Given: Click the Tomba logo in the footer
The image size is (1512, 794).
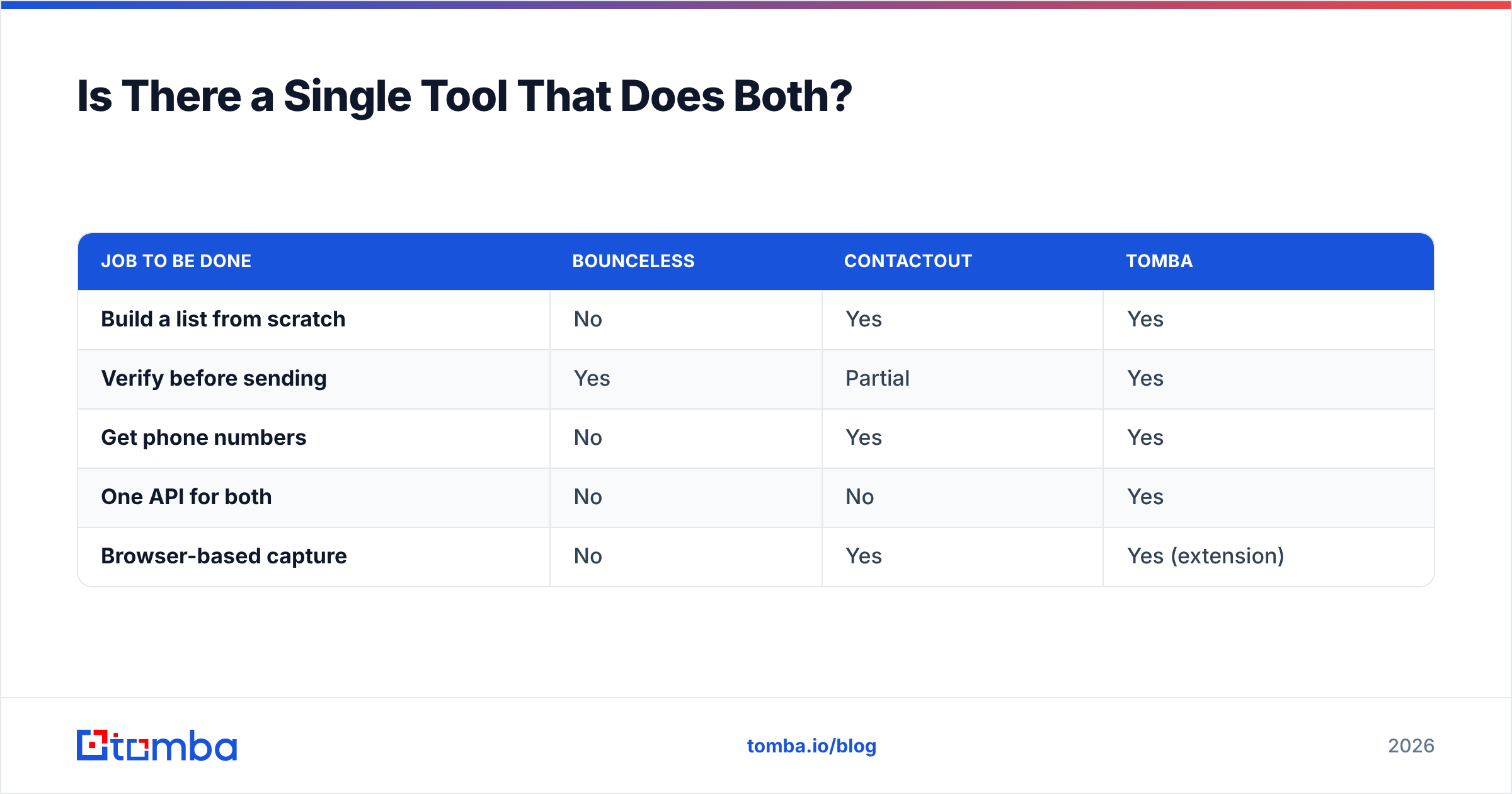Looking at the screenshot, I should [157, 745].
